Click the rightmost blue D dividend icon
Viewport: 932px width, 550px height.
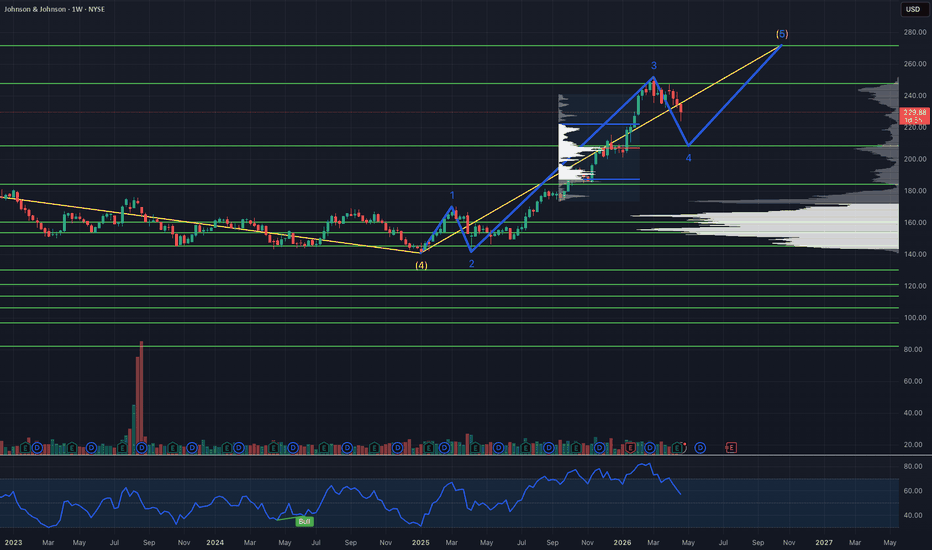701,446
